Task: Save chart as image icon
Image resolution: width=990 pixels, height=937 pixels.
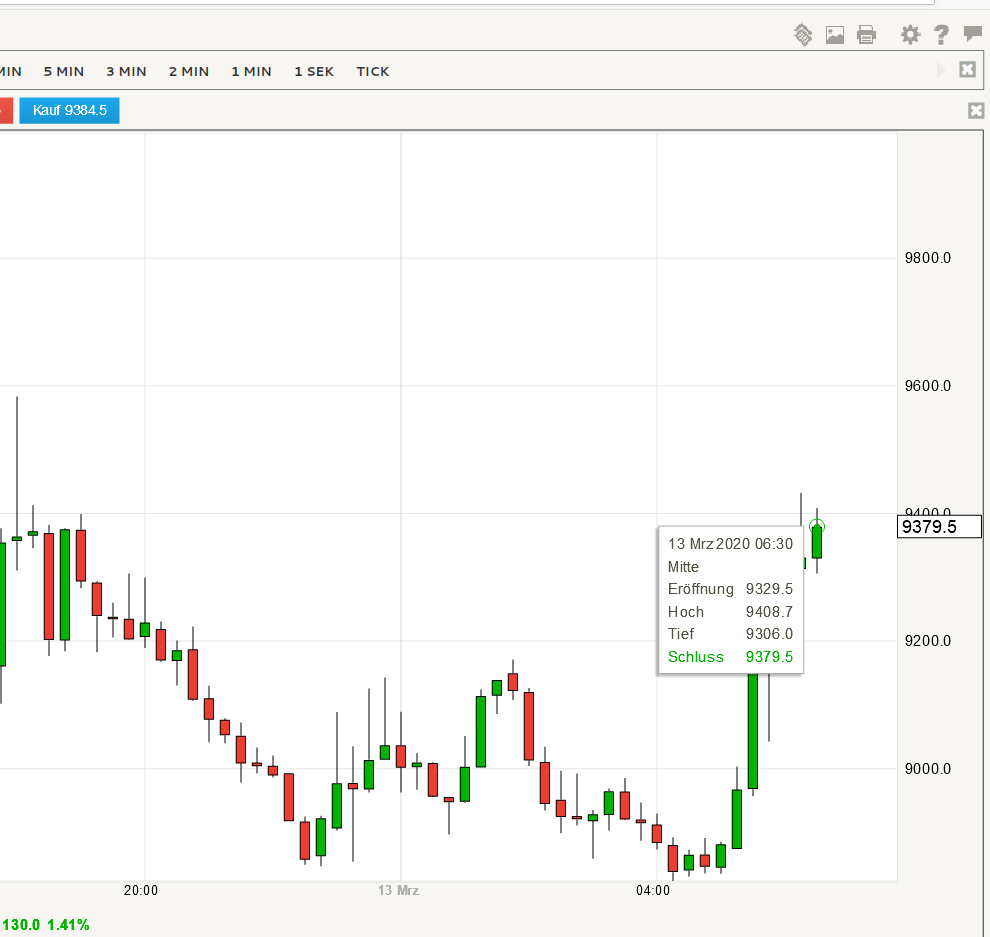Action: pos(835,35)
